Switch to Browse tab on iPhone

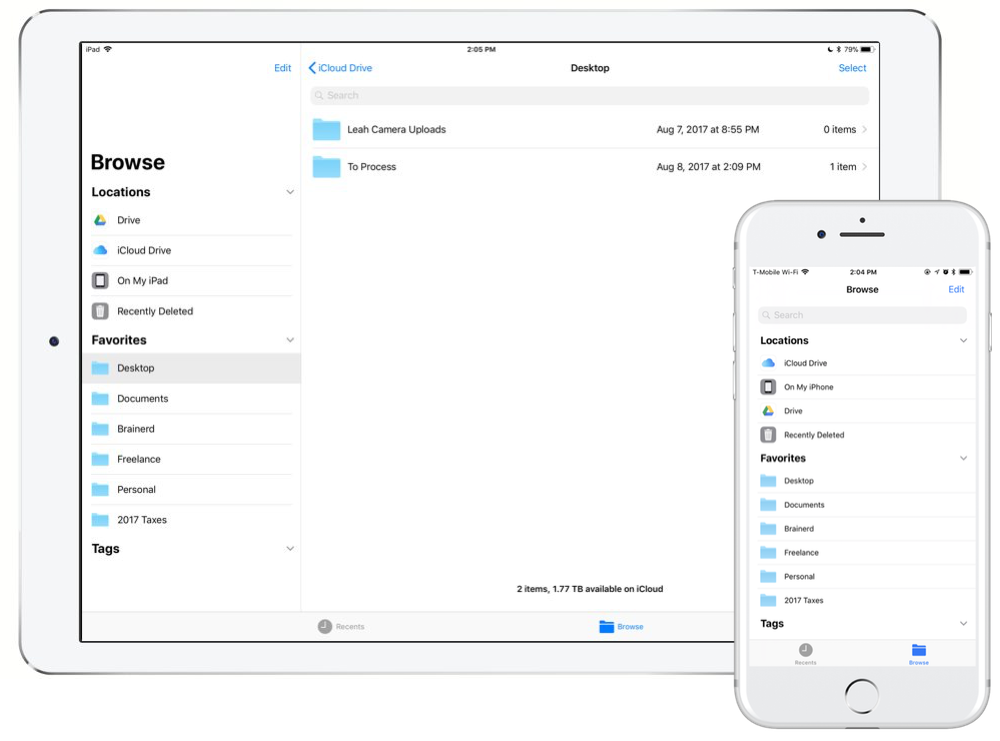tap(919, 654)
